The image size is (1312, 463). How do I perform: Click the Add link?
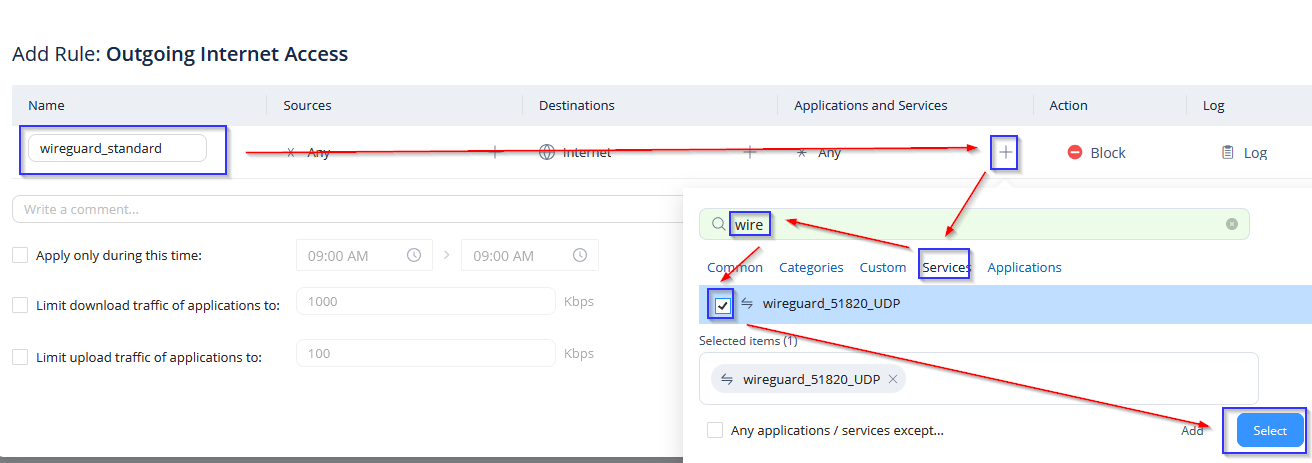(1192, 430)
